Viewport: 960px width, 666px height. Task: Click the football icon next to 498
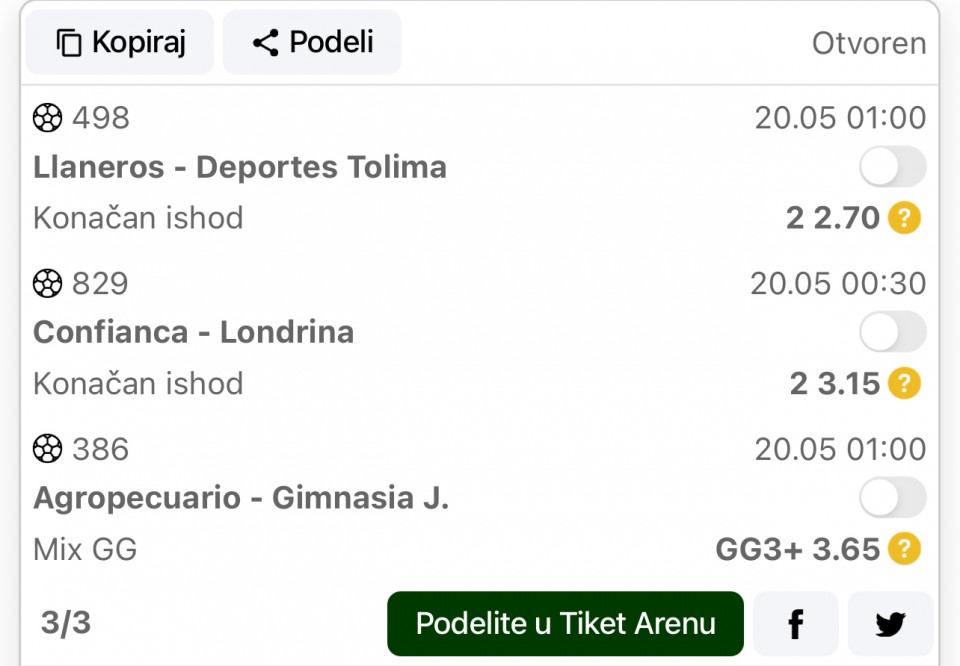(47, 118)
